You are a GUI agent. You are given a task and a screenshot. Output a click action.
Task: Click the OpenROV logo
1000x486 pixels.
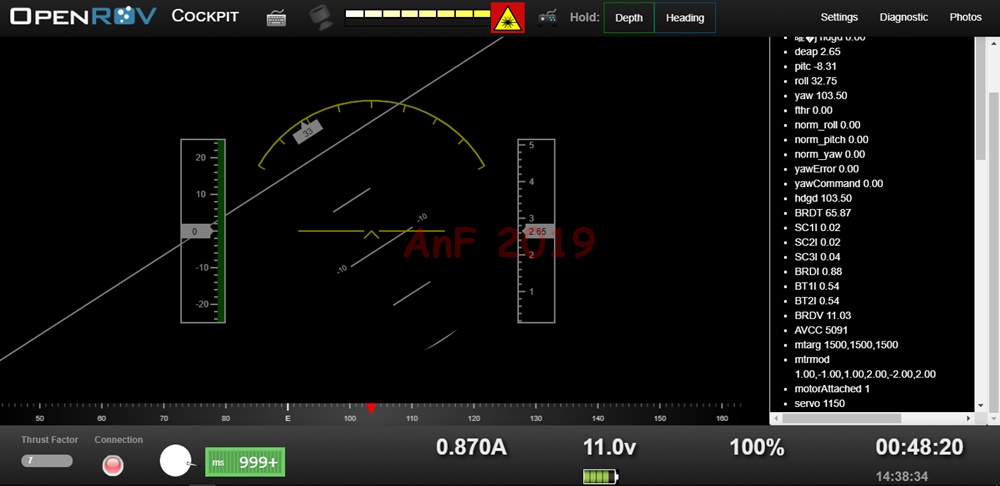[83, 17]
